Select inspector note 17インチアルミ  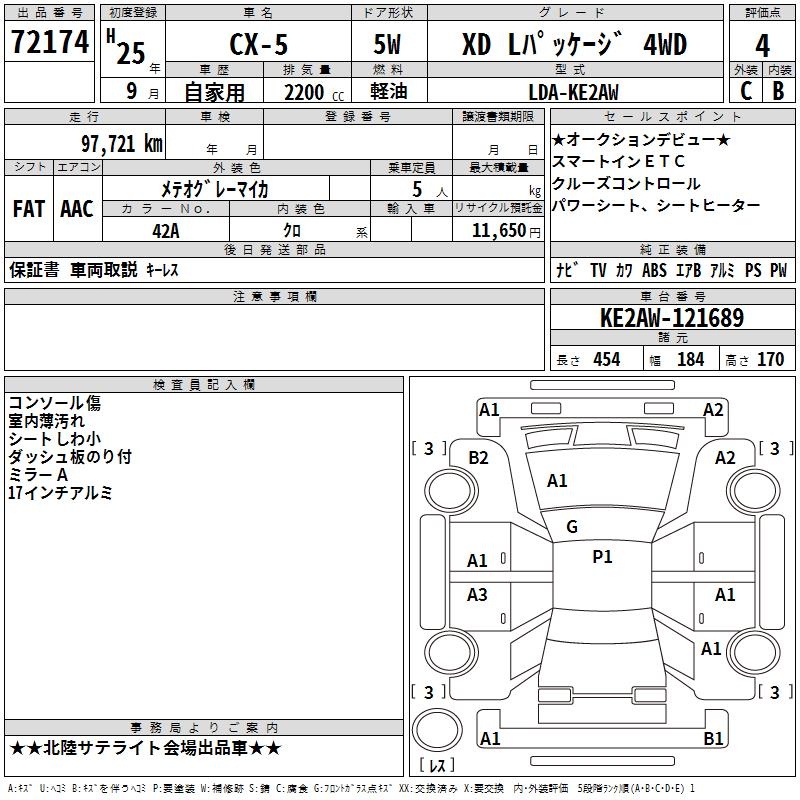(x=60, y=492)
